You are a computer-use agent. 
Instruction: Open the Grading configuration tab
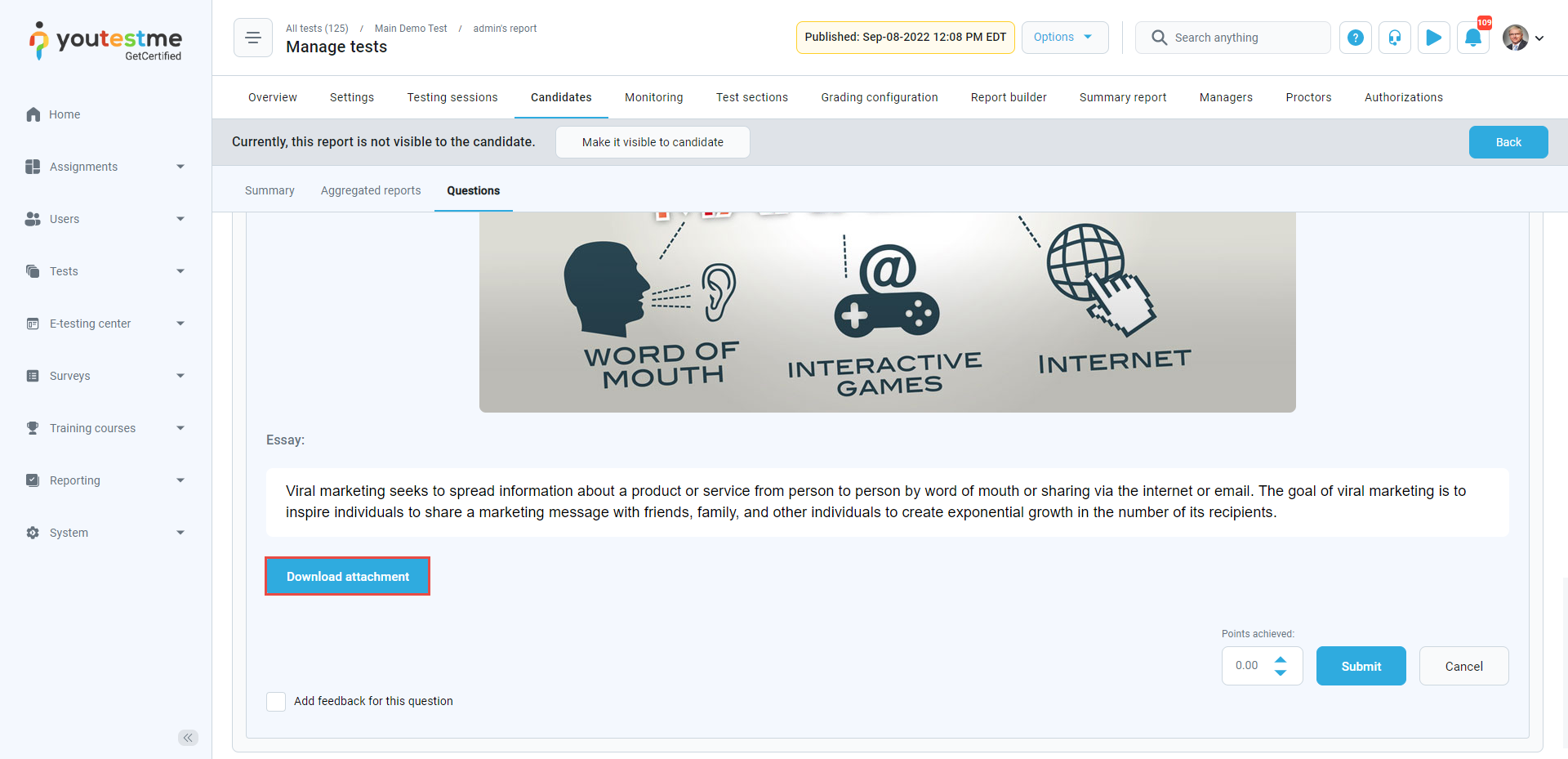point(879,97)
